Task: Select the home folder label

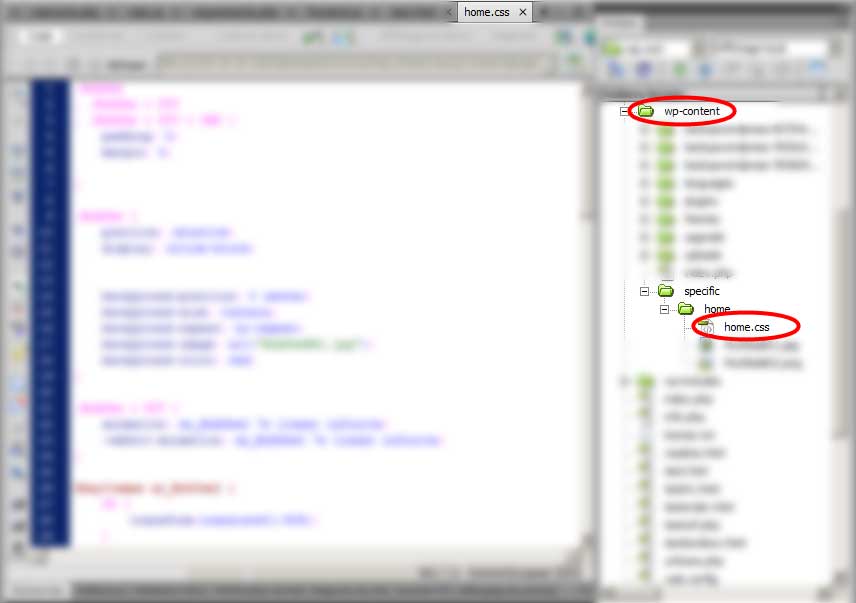Action: tap(717, 309)
